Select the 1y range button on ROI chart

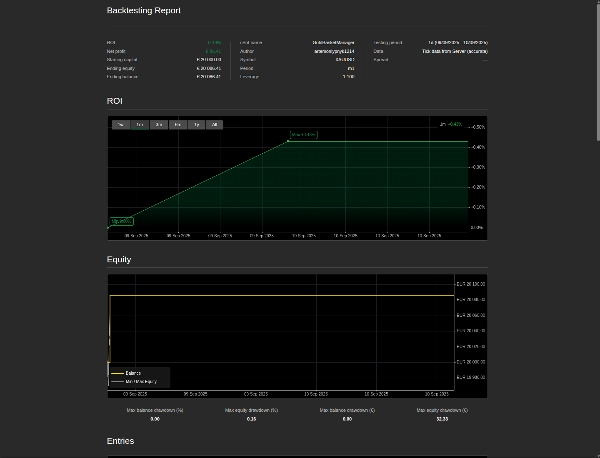[196, 125]
